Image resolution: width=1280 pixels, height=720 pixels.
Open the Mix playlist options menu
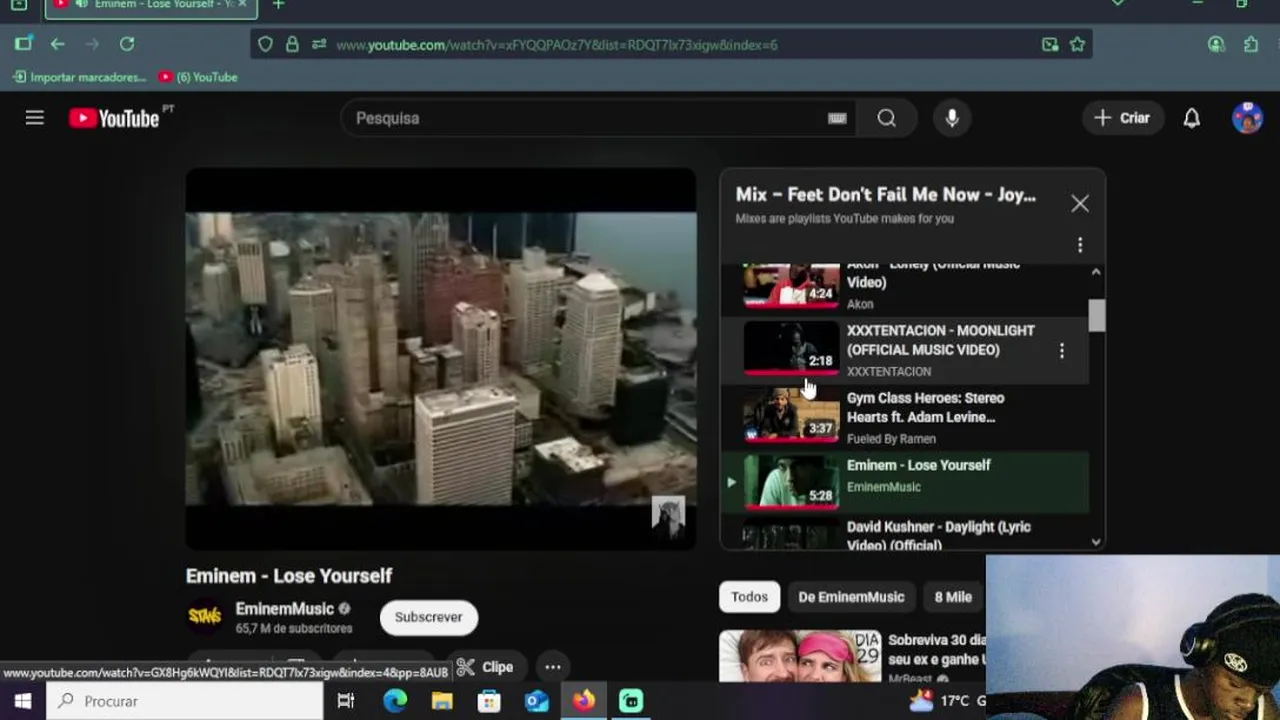point(1080,245)
